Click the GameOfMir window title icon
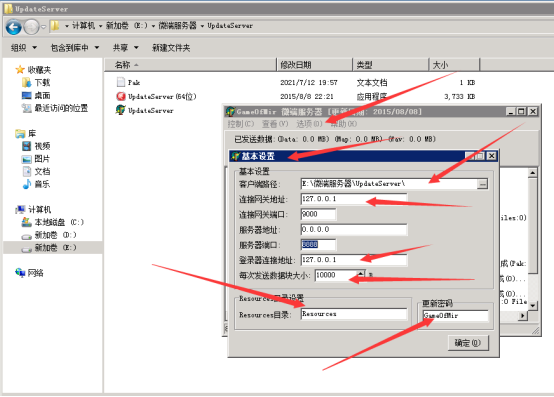The height and width of the screenshot is (397, 554). pos(231,112)
